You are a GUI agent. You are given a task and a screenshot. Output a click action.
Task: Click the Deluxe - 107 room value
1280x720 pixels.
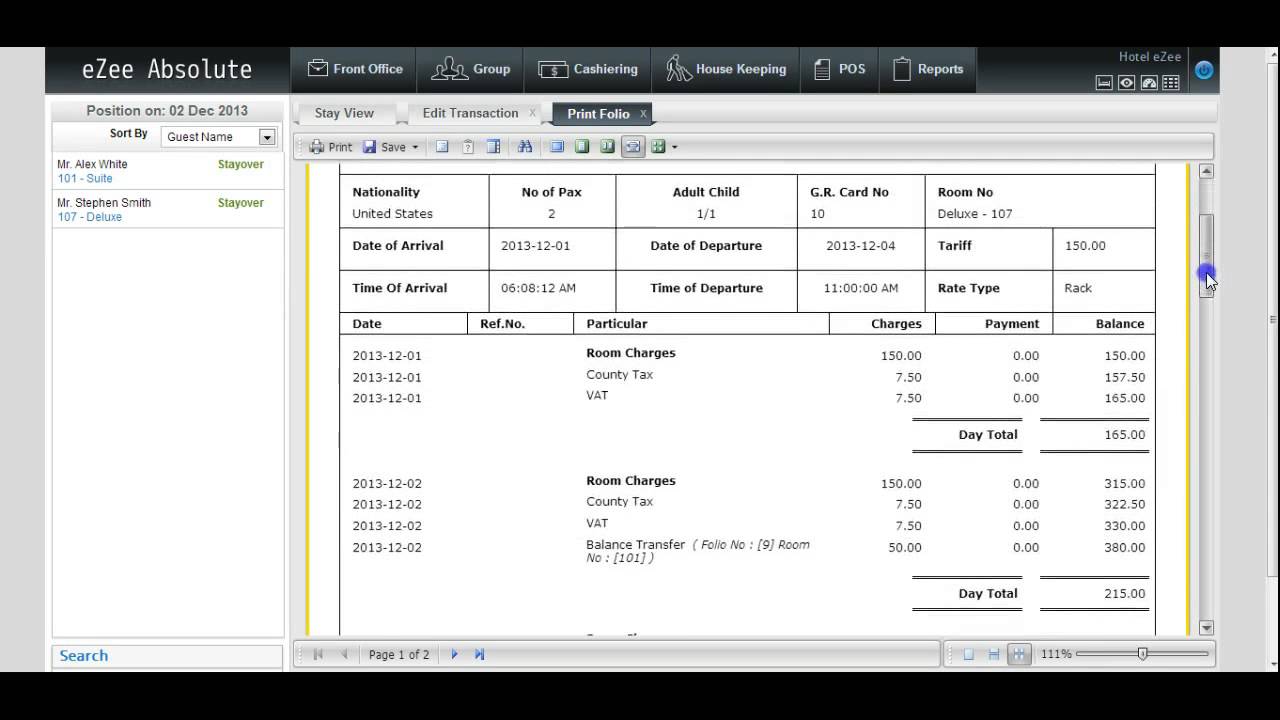pyautogui.click(x=975, y=214)
